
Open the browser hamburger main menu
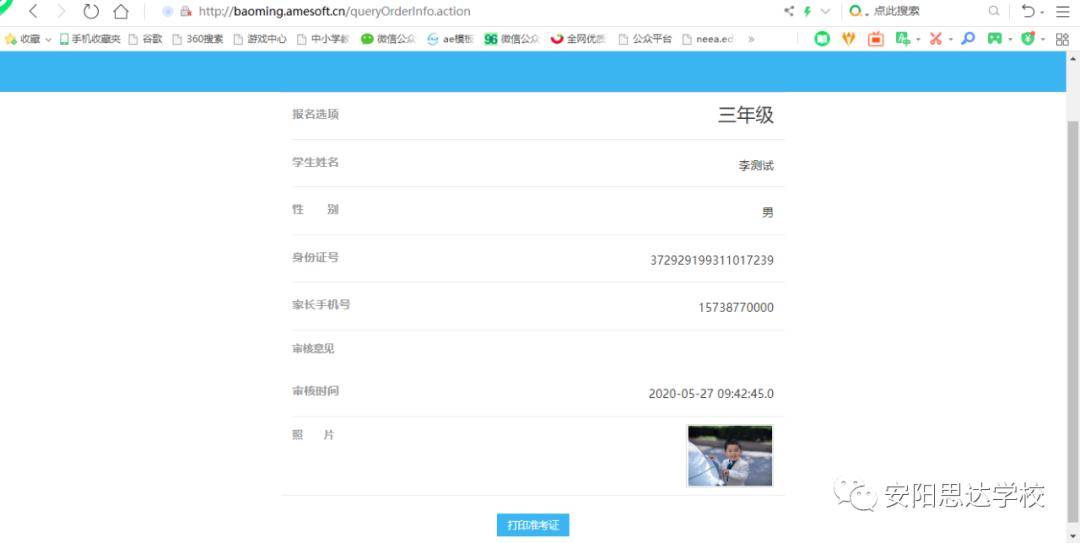1062,12
